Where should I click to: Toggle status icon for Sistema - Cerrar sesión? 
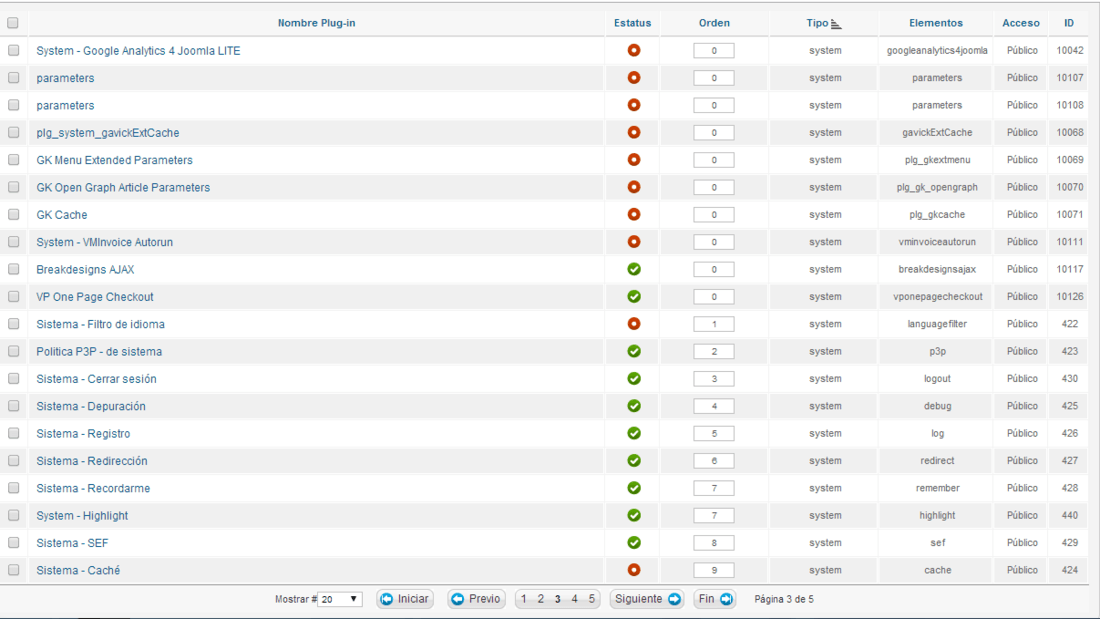coord(633,379)
